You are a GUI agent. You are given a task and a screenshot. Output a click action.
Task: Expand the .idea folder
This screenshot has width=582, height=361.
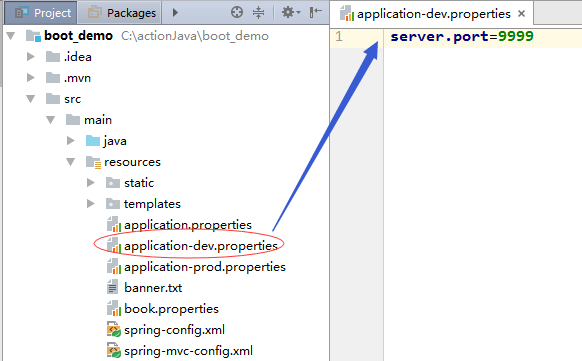(31, 57)
